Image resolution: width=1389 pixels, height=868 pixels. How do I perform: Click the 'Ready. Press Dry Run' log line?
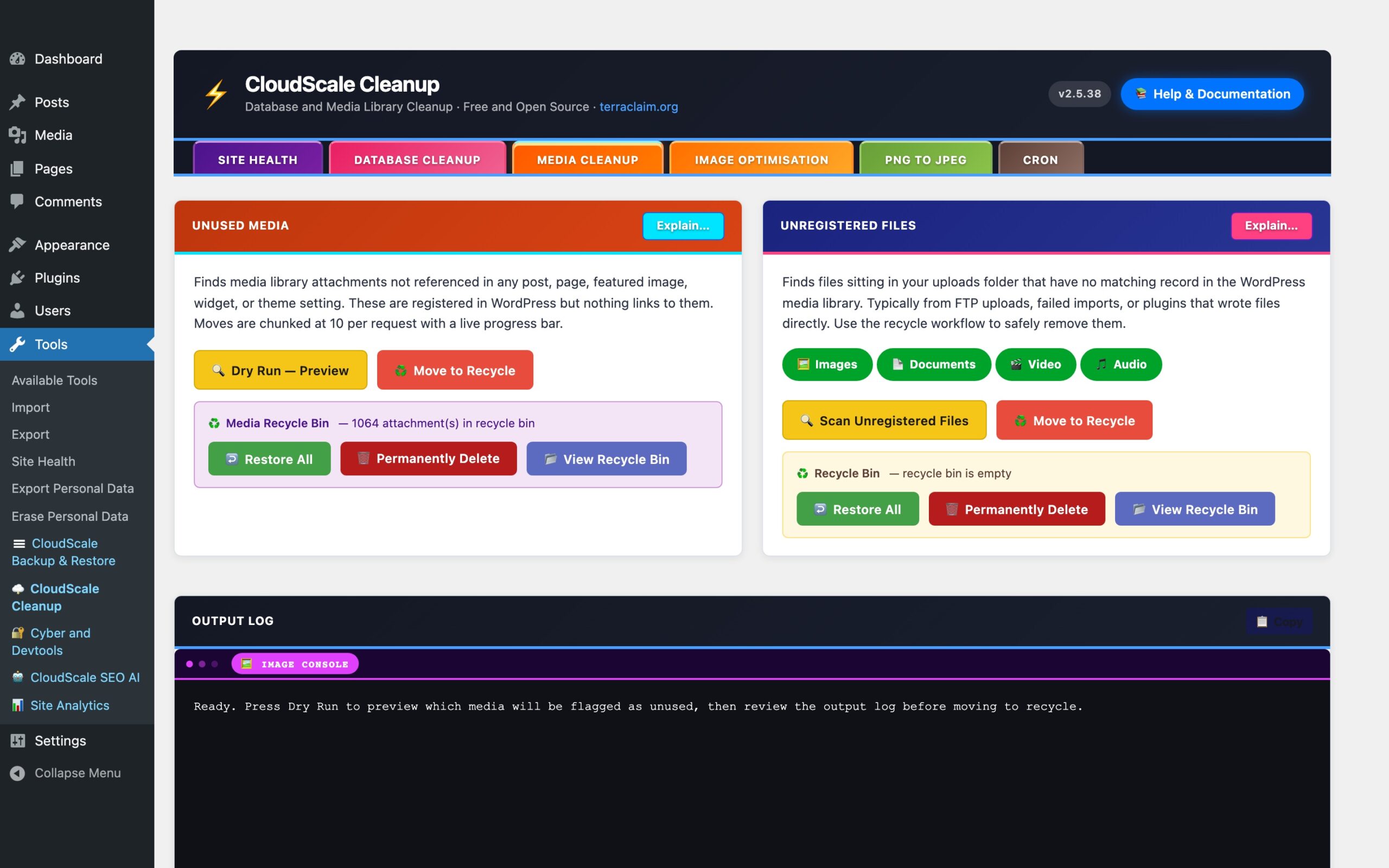[x=638, y=706]
